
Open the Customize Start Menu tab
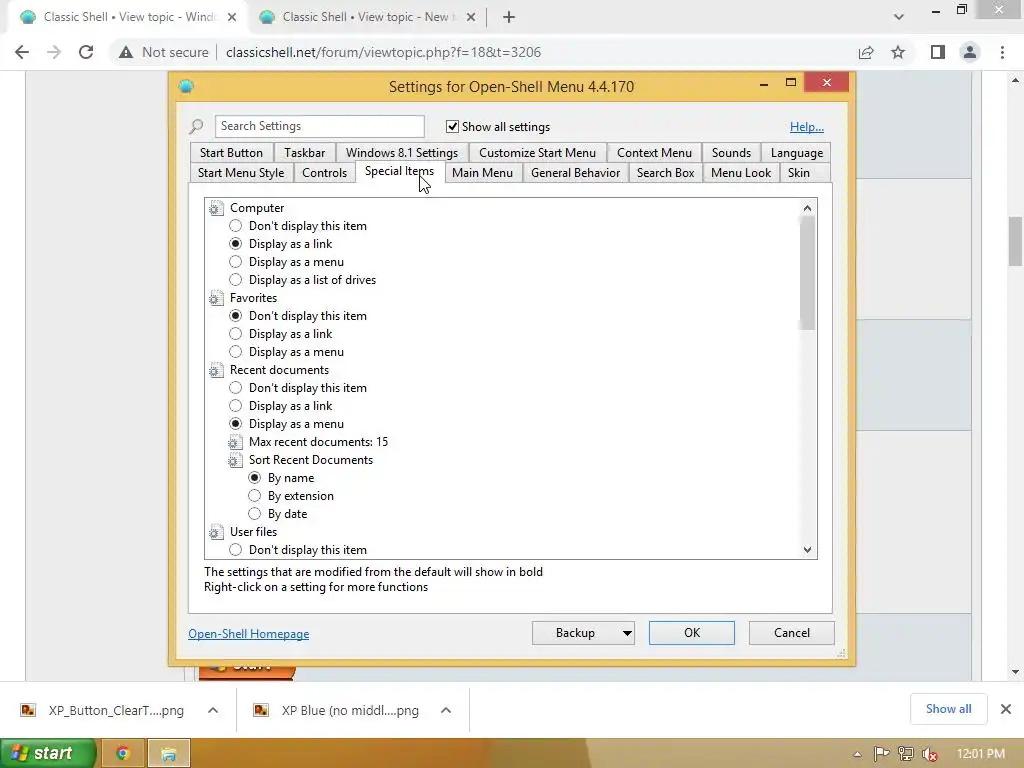coord(537,153)
